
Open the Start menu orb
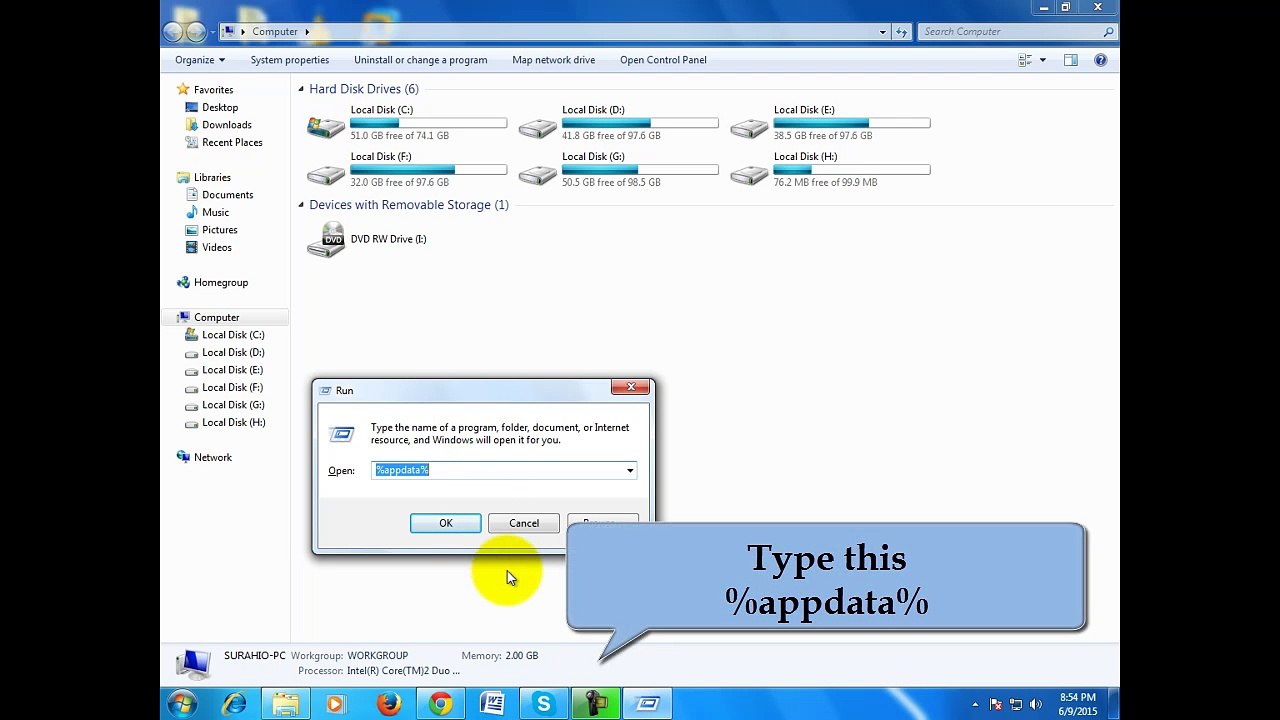click(x=182, y=704)
